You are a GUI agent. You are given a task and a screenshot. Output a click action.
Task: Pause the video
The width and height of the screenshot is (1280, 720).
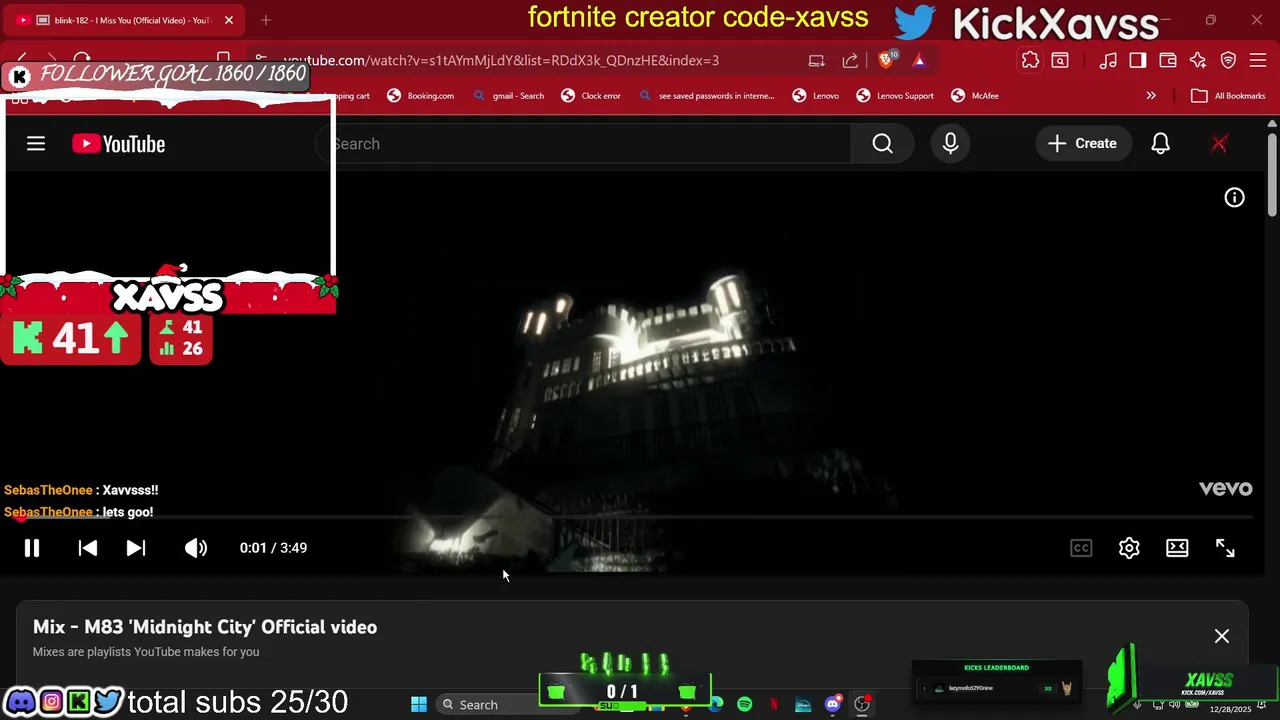(32, 548)
